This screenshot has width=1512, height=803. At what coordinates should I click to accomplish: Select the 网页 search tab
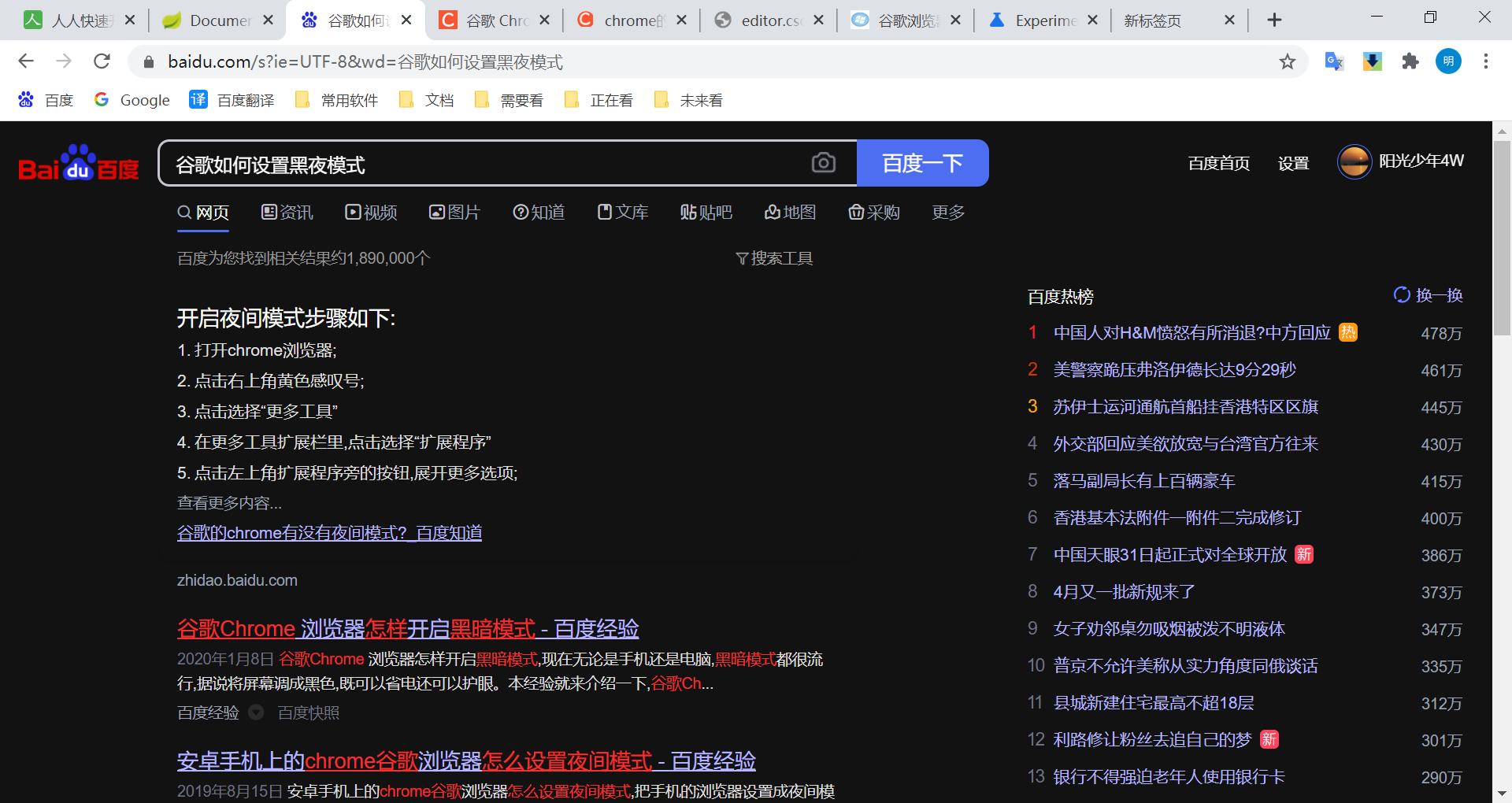click(203, 213)
